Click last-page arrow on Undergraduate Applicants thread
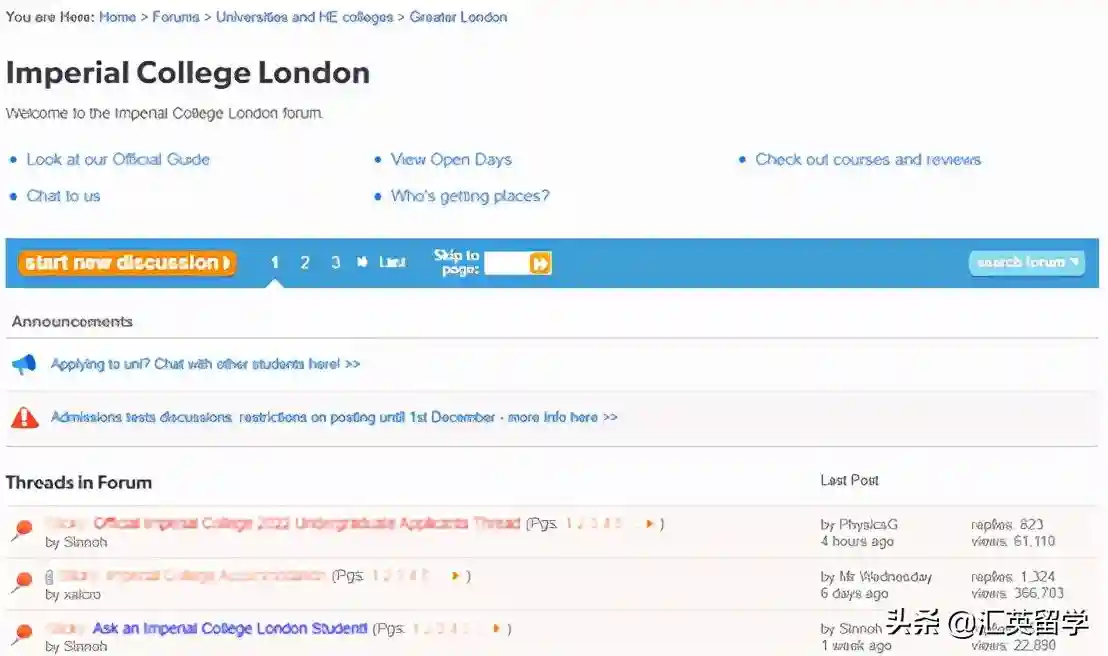The height and width of the screenshot is (656, 1108). 649,524
